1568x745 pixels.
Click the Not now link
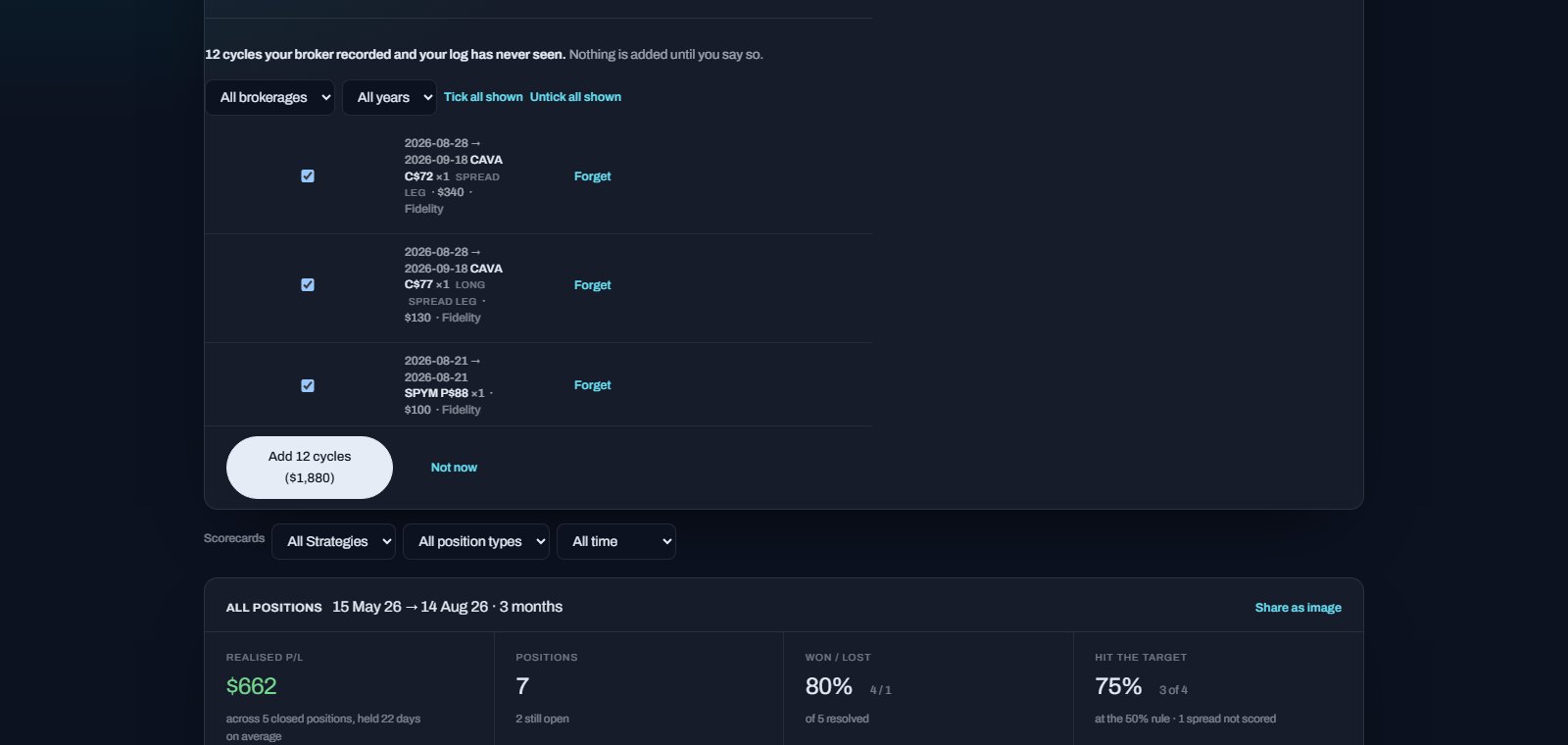(454, 468)
